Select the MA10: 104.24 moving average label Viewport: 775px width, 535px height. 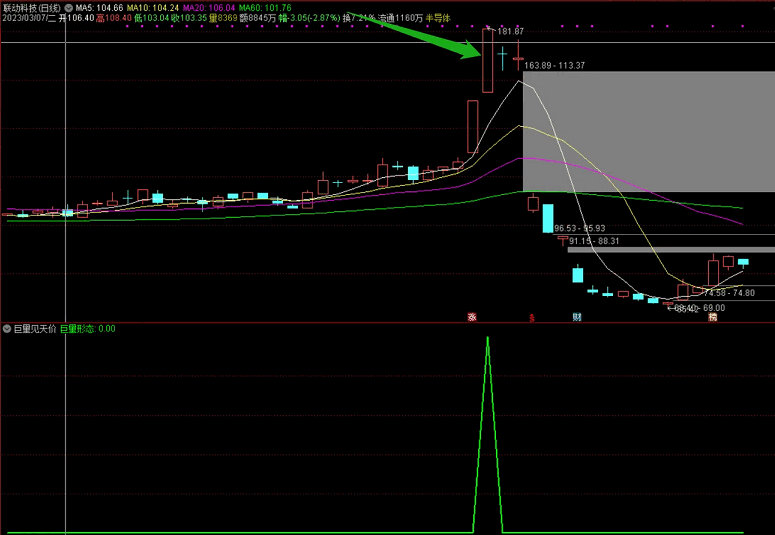tap(153, 8)
